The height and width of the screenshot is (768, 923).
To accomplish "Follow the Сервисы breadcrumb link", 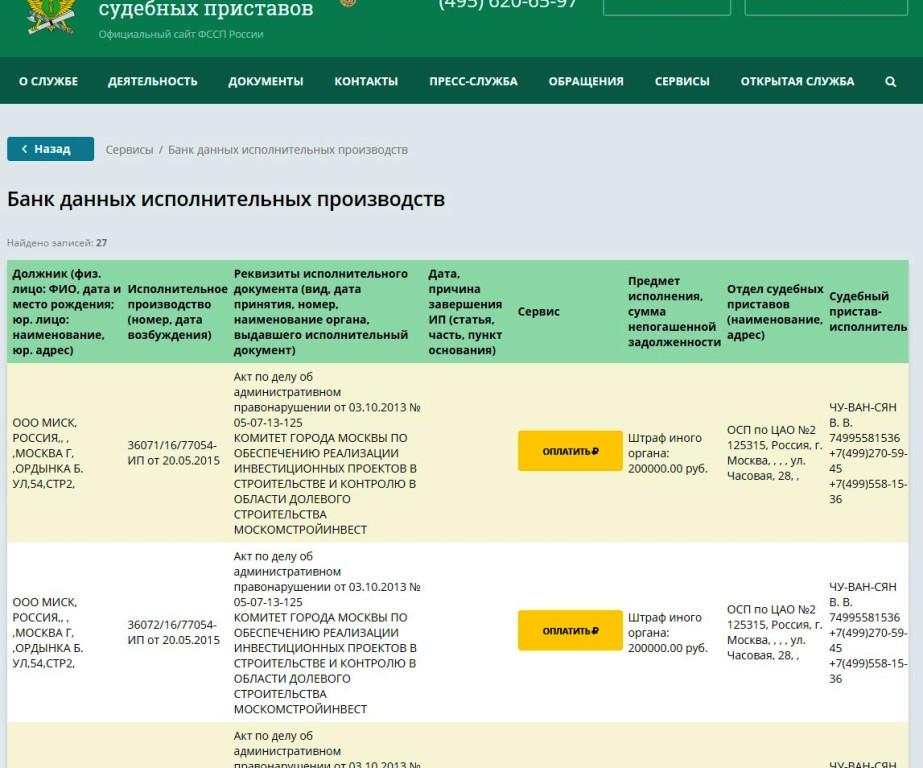I will pos(129,150).
